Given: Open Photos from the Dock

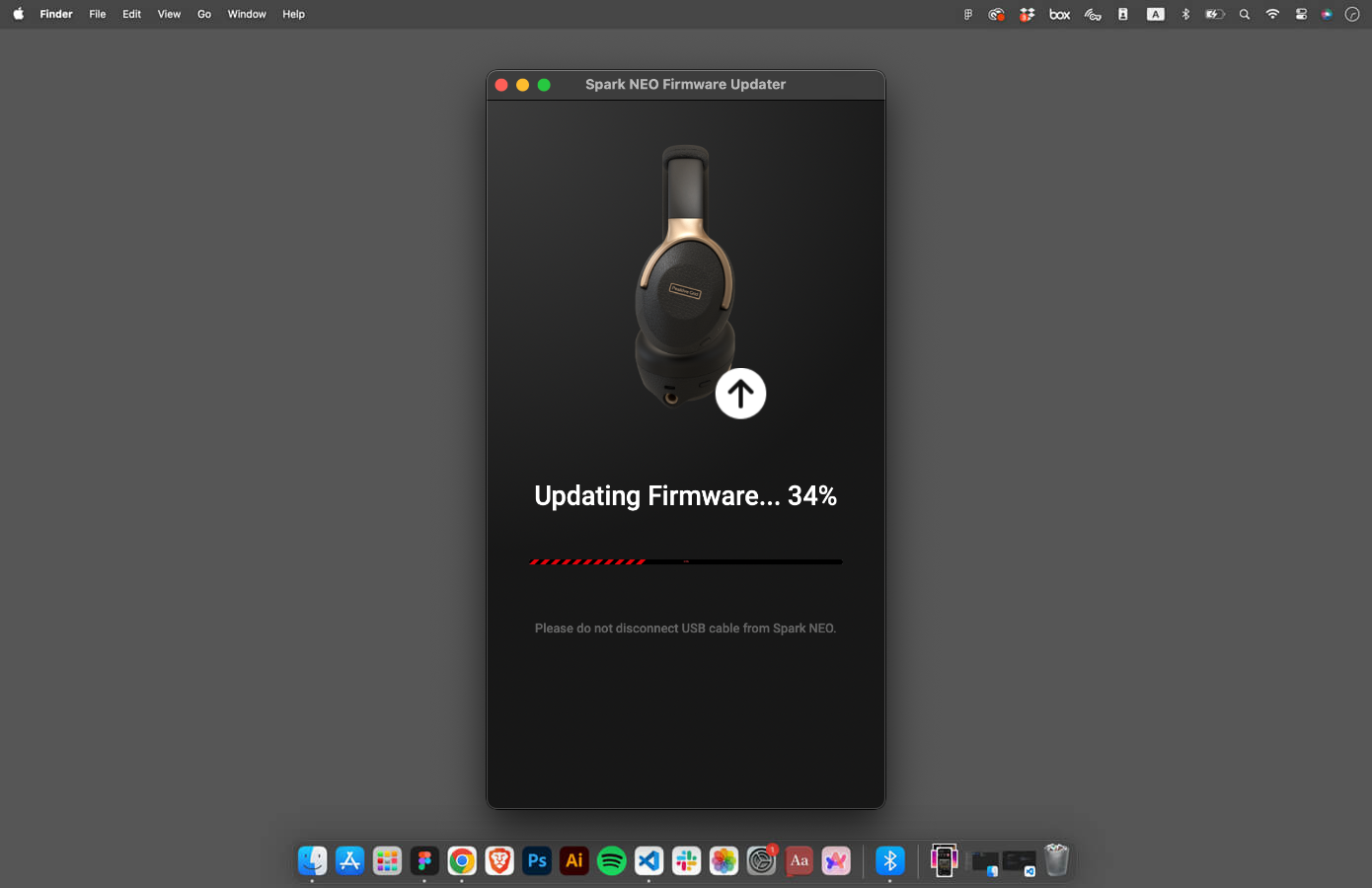Looking at the screenshot, I should pyautogui.click(x=724, y=860).
